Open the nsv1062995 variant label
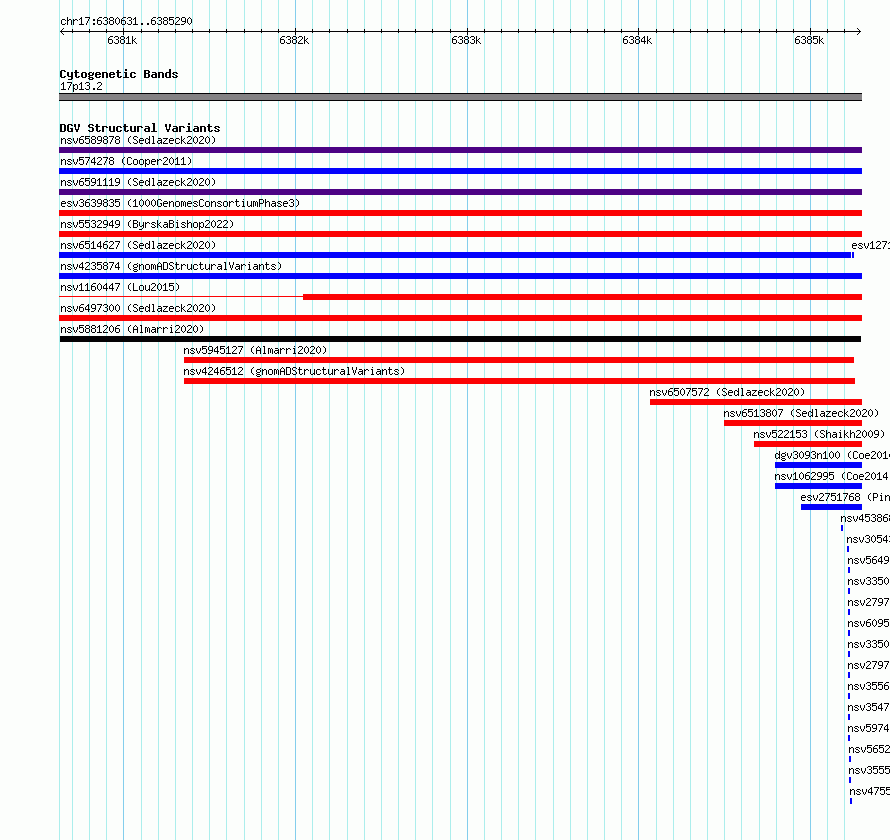The height and width of the screenshot is (840, 890). click(832, 476)
